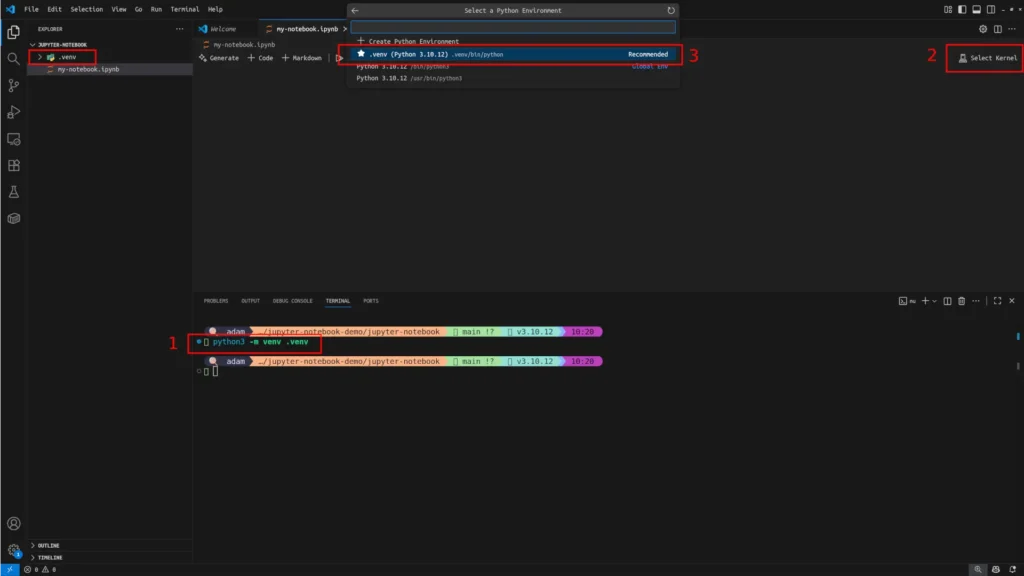Customize layout from title bar icon

pyautogui.click(x=948, y=10)
